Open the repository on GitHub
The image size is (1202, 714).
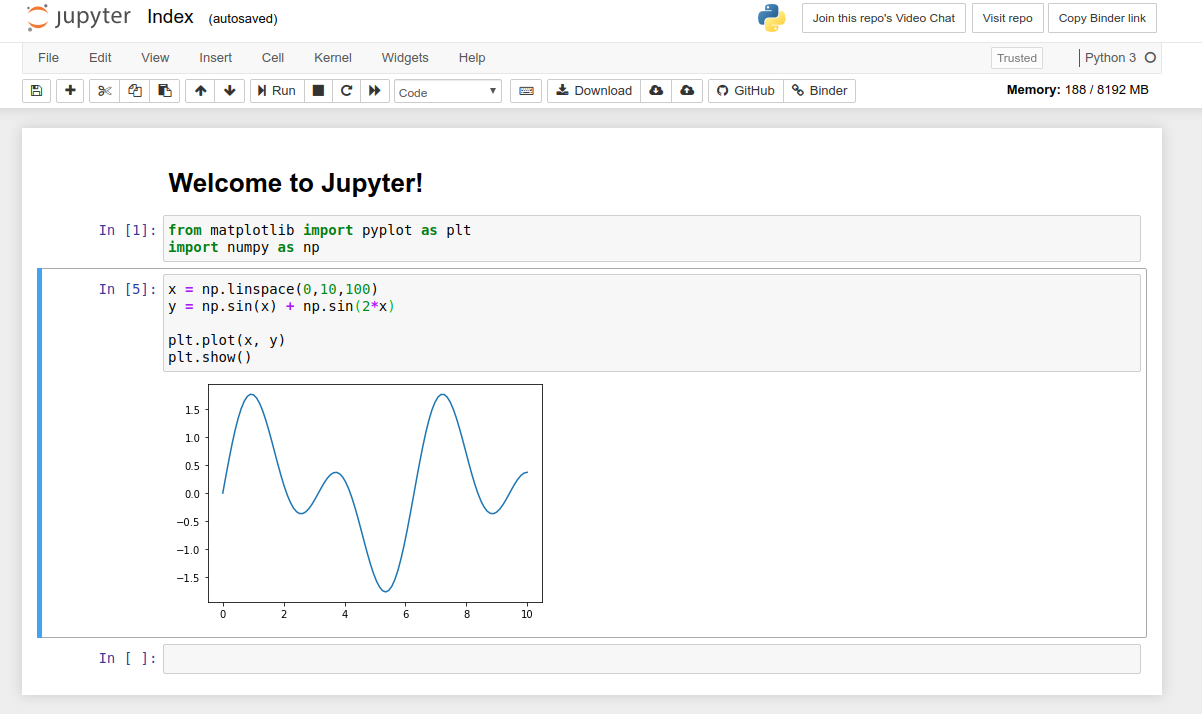pos(744,90)
